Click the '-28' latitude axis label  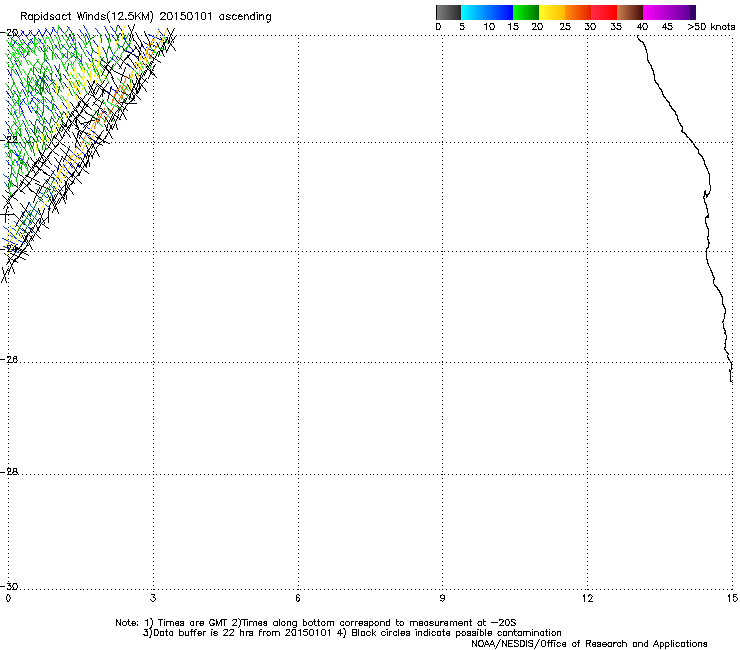coord(9,472)
